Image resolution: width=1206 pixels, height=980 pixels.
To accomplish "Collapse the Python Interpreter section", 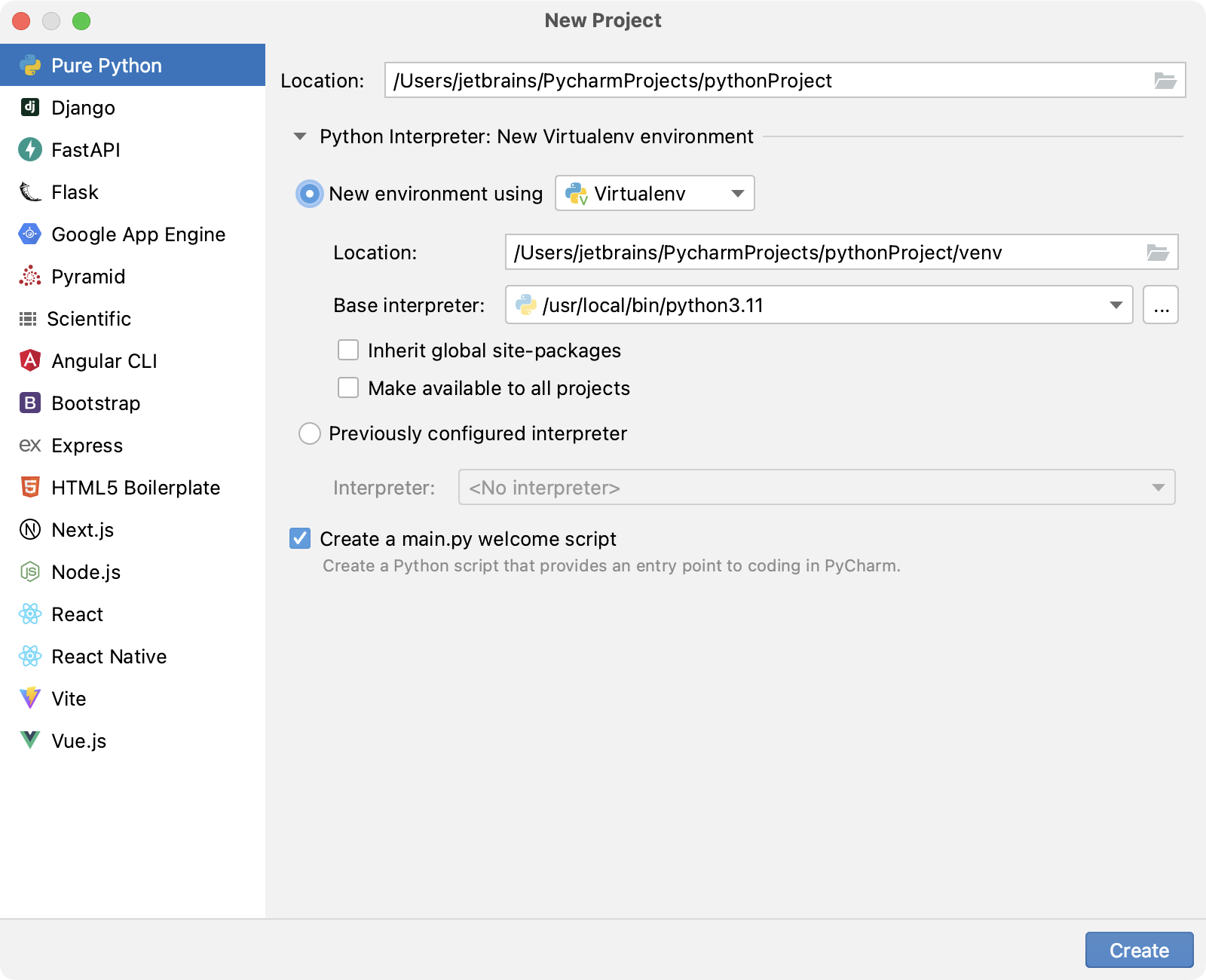I will point(299,136).
